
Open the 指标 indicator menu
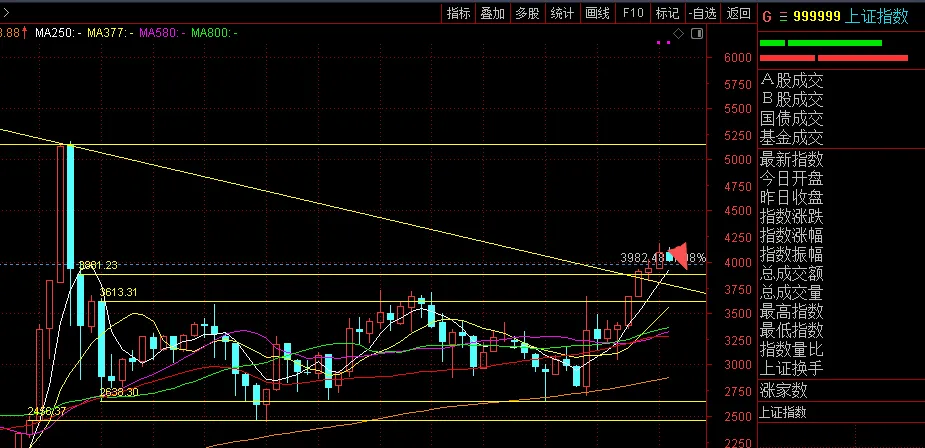[x=458, y=13]
